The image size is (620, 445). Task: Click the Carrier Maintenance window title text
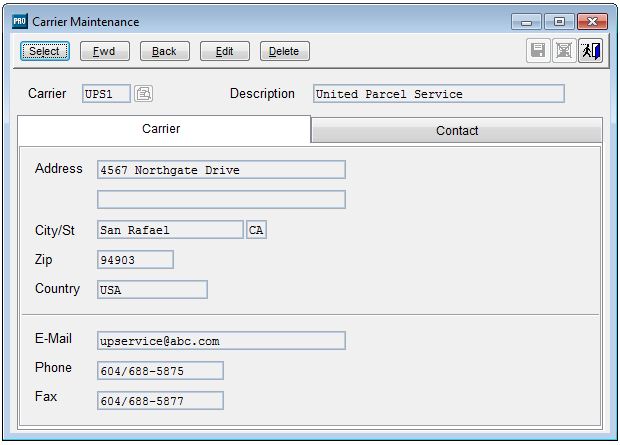pos(86,22)
